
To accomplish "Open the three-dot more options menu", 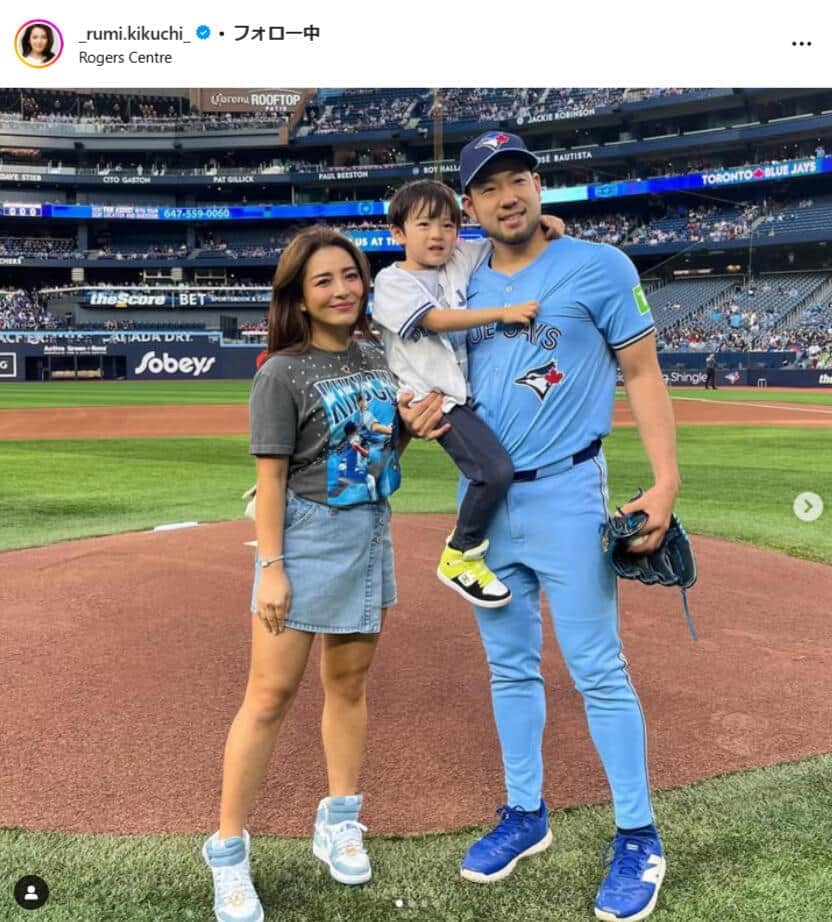I will click(x=801, y=44).
